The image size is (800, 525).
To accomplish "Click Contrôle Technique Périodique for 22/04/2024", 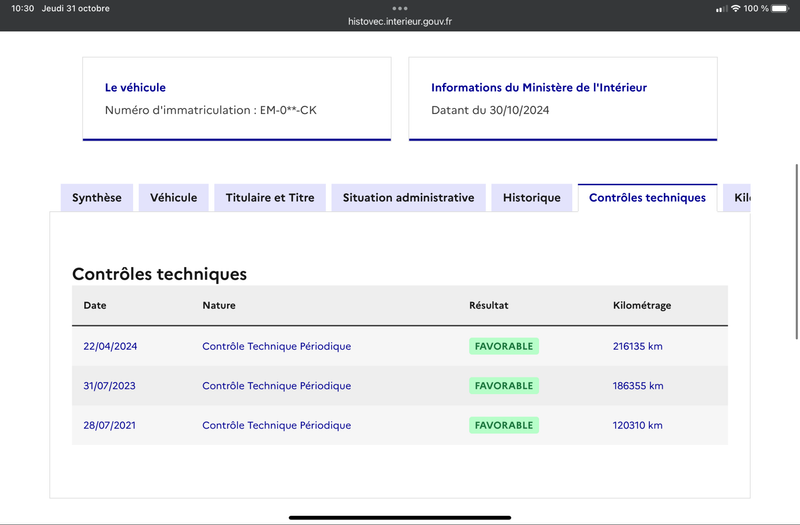I will coord(277,346).
